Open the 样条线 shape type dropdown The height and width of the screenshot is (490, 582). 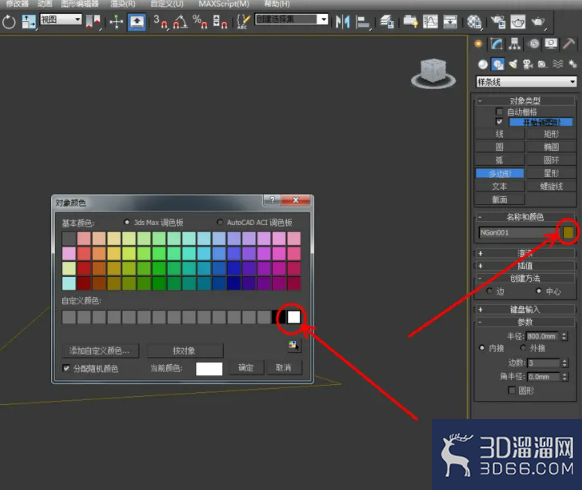coord(526,82)
